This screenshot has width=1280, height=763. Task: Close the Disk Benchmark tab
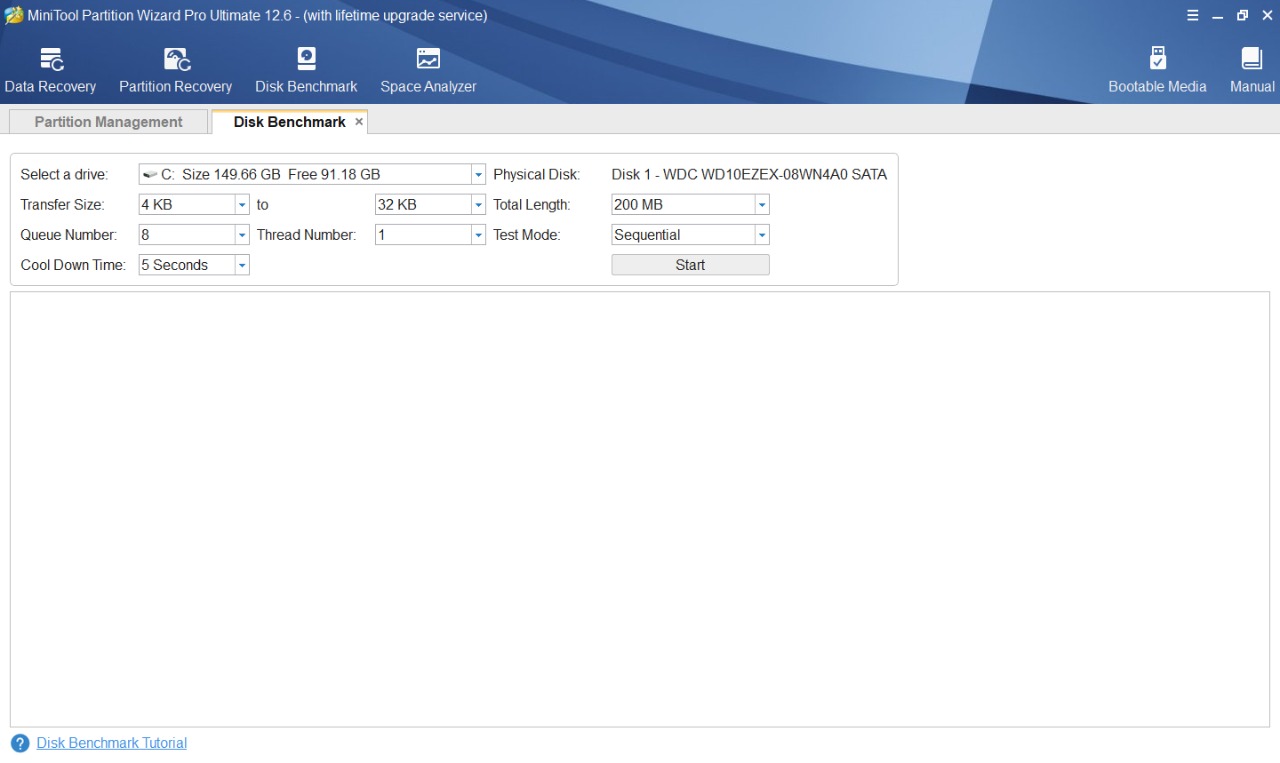tap(359, 121)
